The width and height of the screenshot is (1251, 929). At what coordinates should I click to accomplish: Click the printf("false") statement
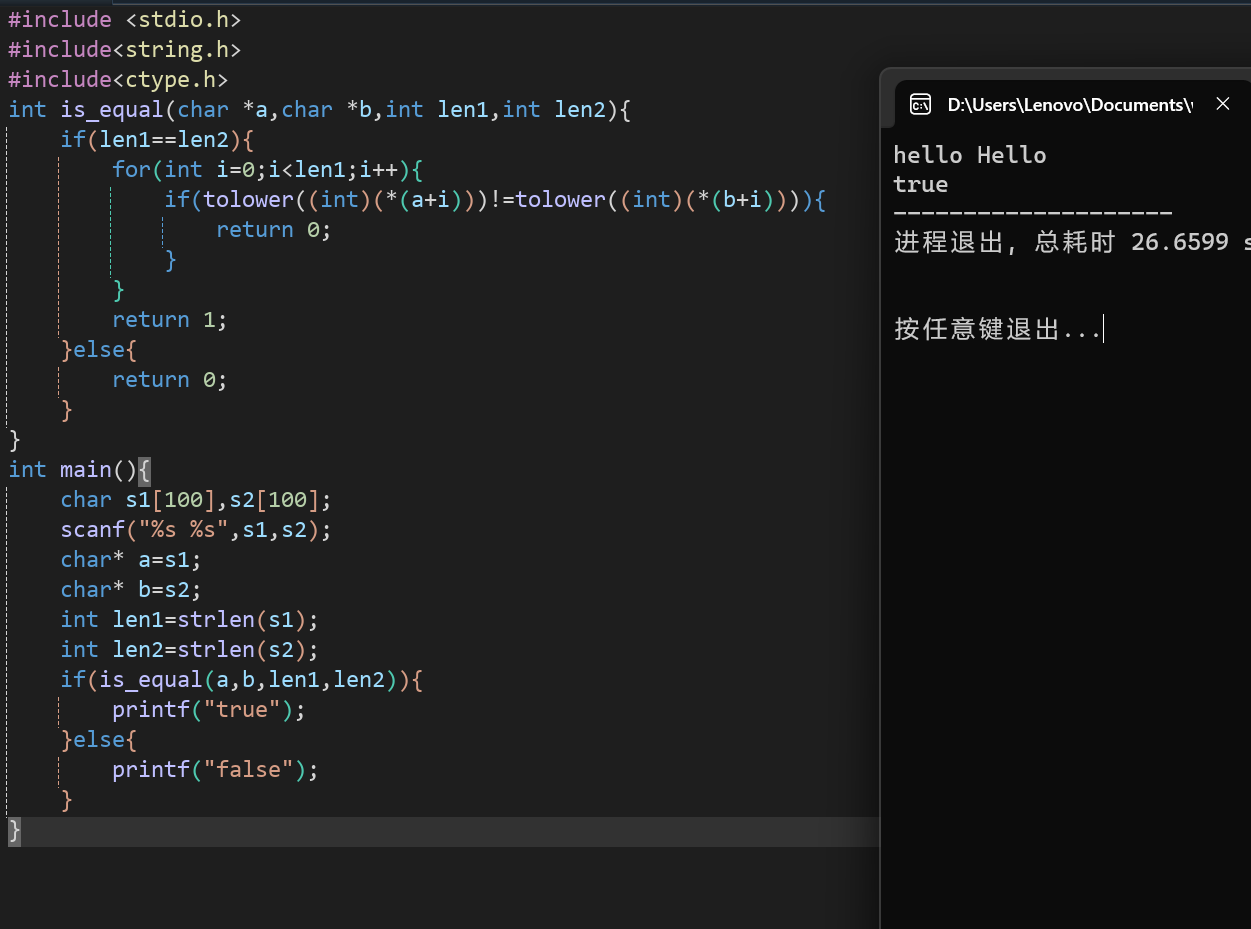point(215,769)
